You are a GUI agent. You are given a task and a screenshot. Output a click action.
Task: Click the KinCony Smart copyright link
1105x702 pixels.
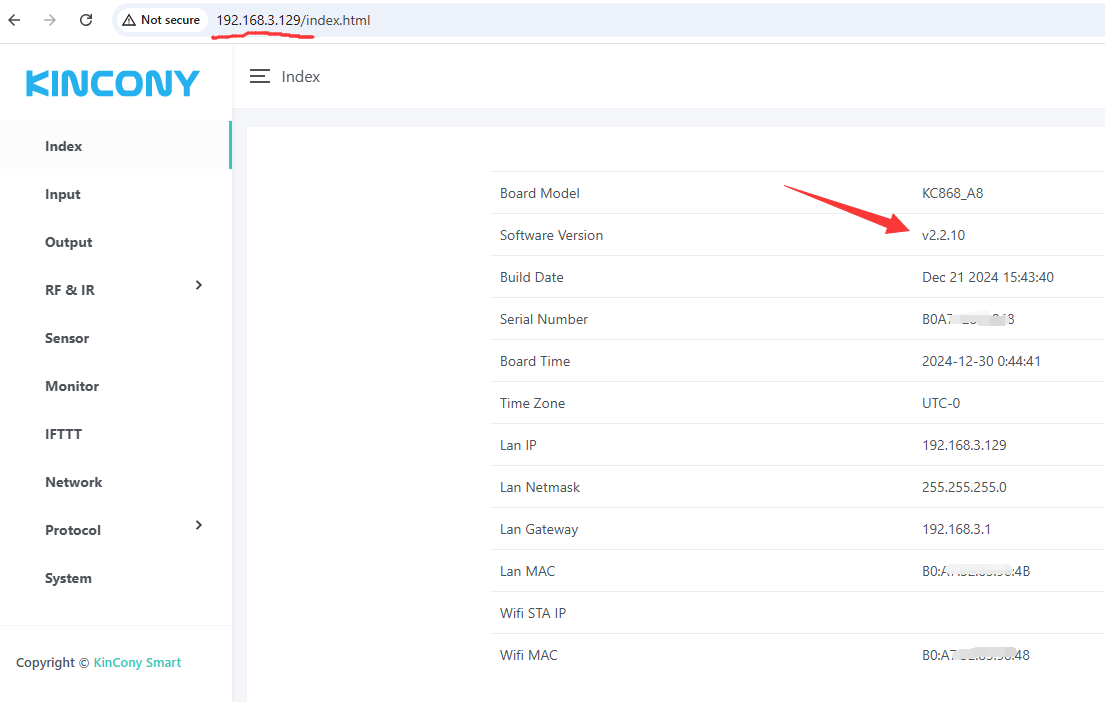(137, 662)
